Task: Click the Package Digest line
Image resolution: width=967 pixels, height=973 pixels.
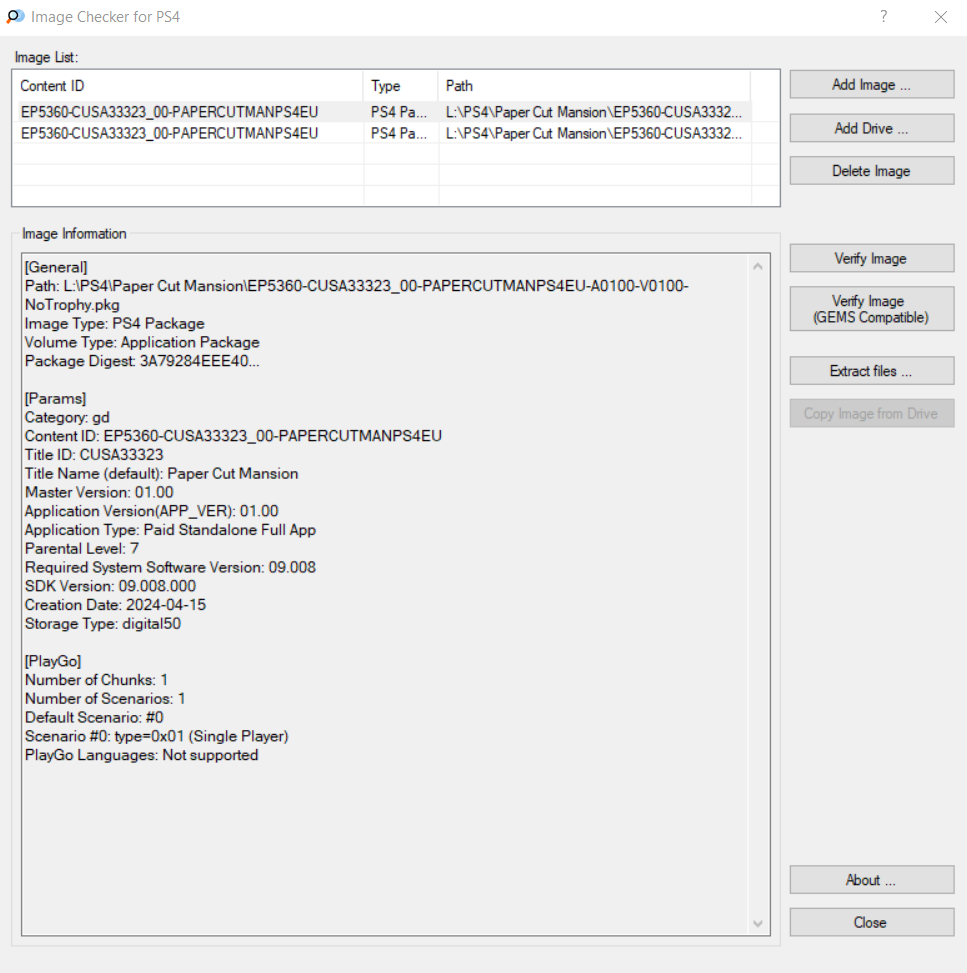Action: 142,361
